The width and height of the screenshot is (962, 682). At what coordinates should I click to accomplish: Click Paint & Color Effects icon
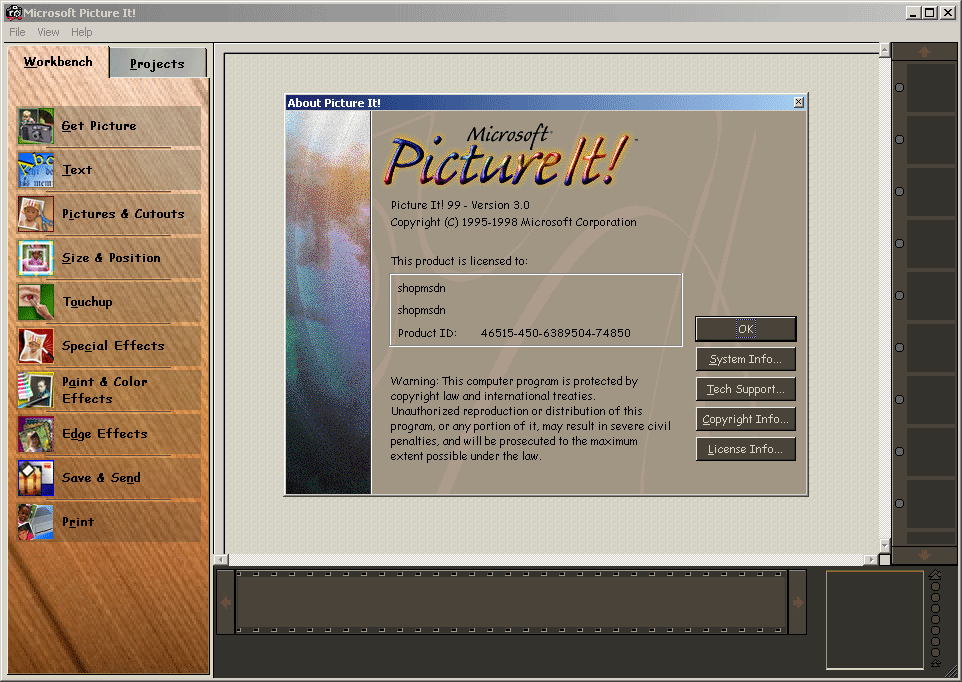[36, 390]
